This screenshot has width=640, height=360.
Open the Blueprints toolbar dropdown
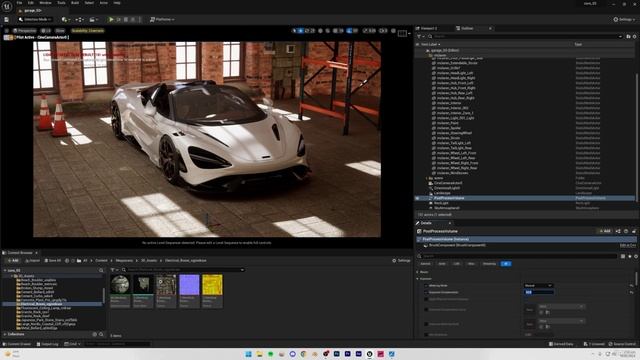coord(79,19)
